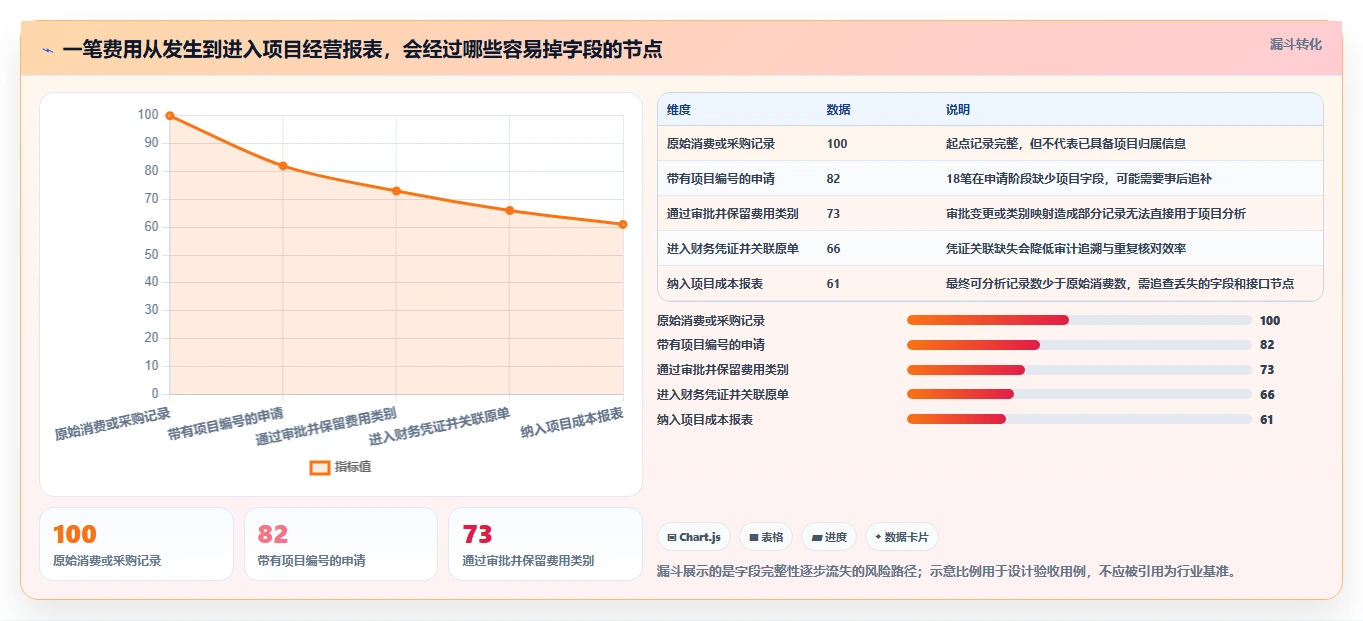Image resolution: width=1363 pixels, height=621 pixels.
Task: Select the Chart.js chip
Action: [x=694, y=537]
